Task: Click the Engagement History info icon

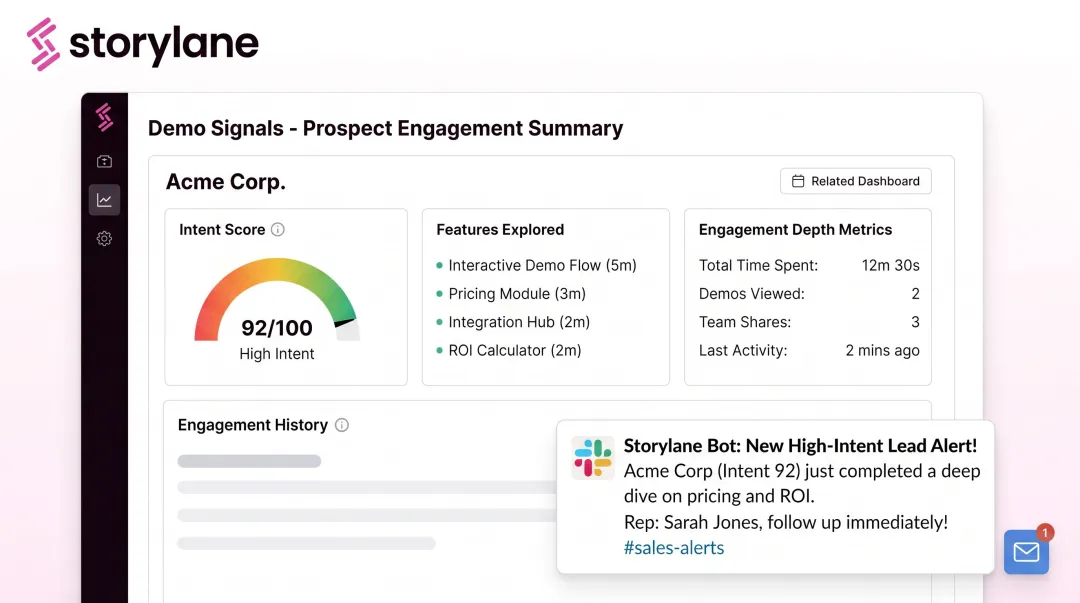Action: coord(342,425)
